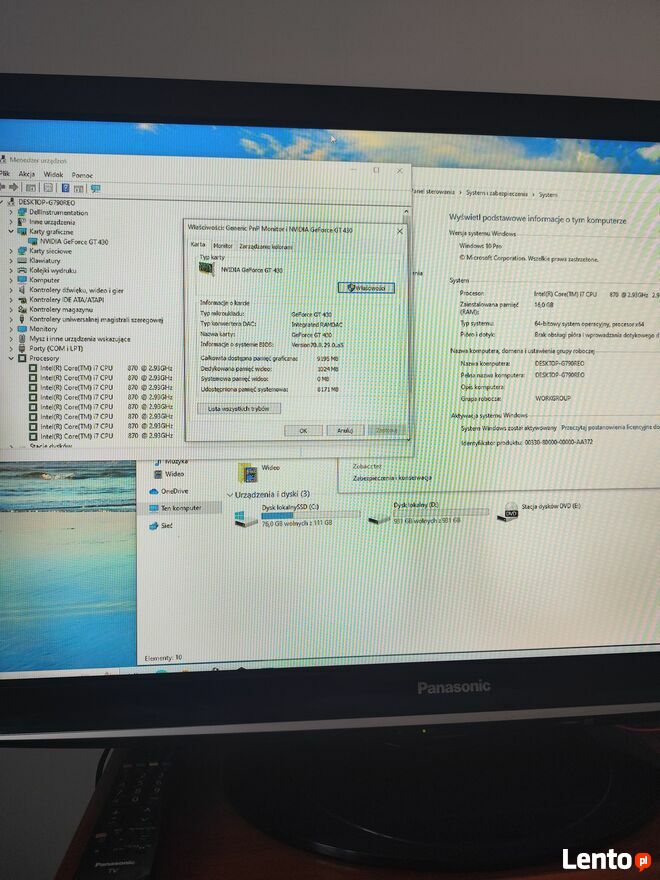Open the Wideo folder icon
The image size is (660, 880).
[246, 471]
